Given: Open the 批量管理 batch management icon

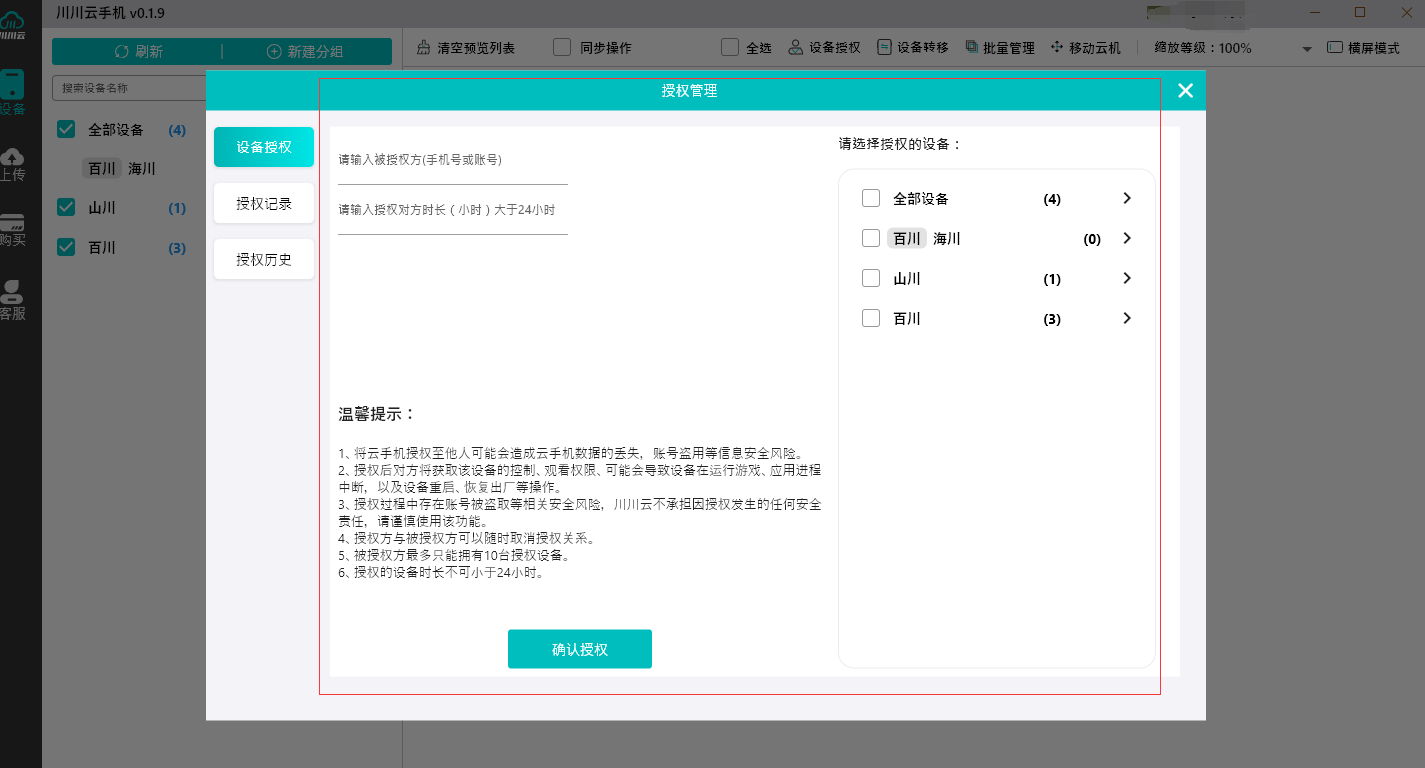Looking at the screenshot, I should click(x=999, y=46).
